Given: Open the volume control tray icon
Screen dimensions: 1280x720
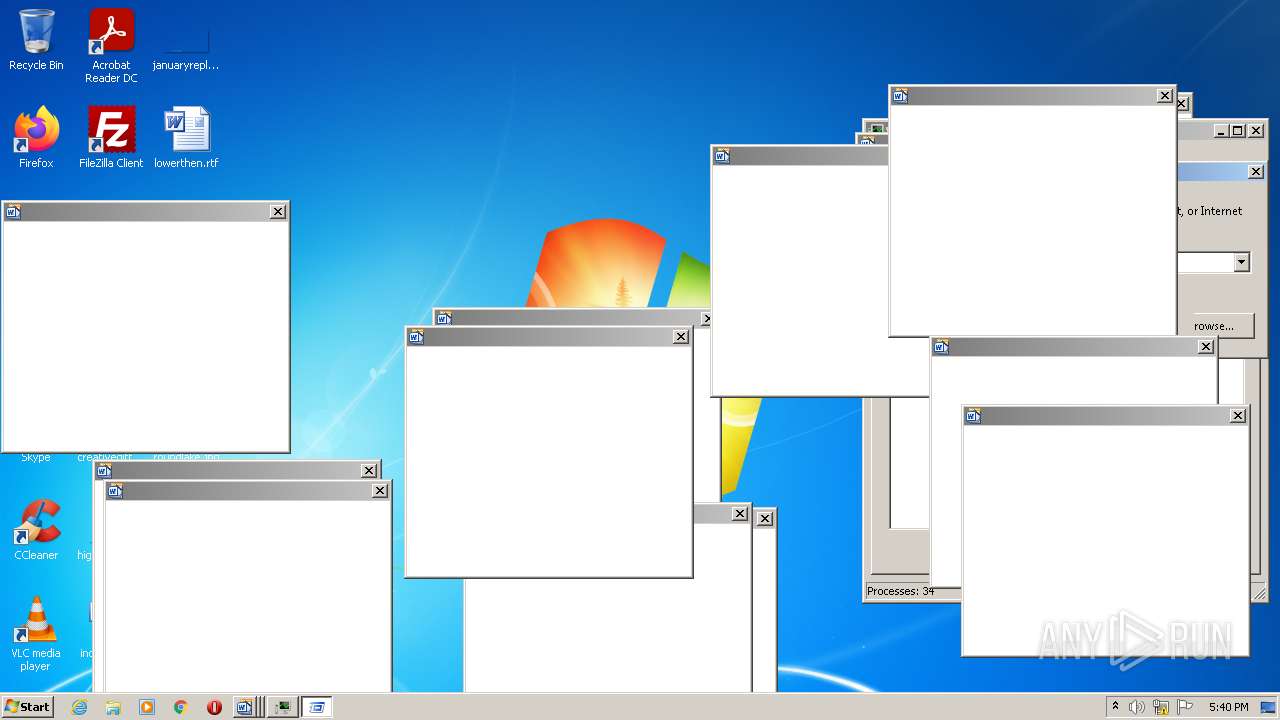Looking at the screenshot, I should [1137, 707].
